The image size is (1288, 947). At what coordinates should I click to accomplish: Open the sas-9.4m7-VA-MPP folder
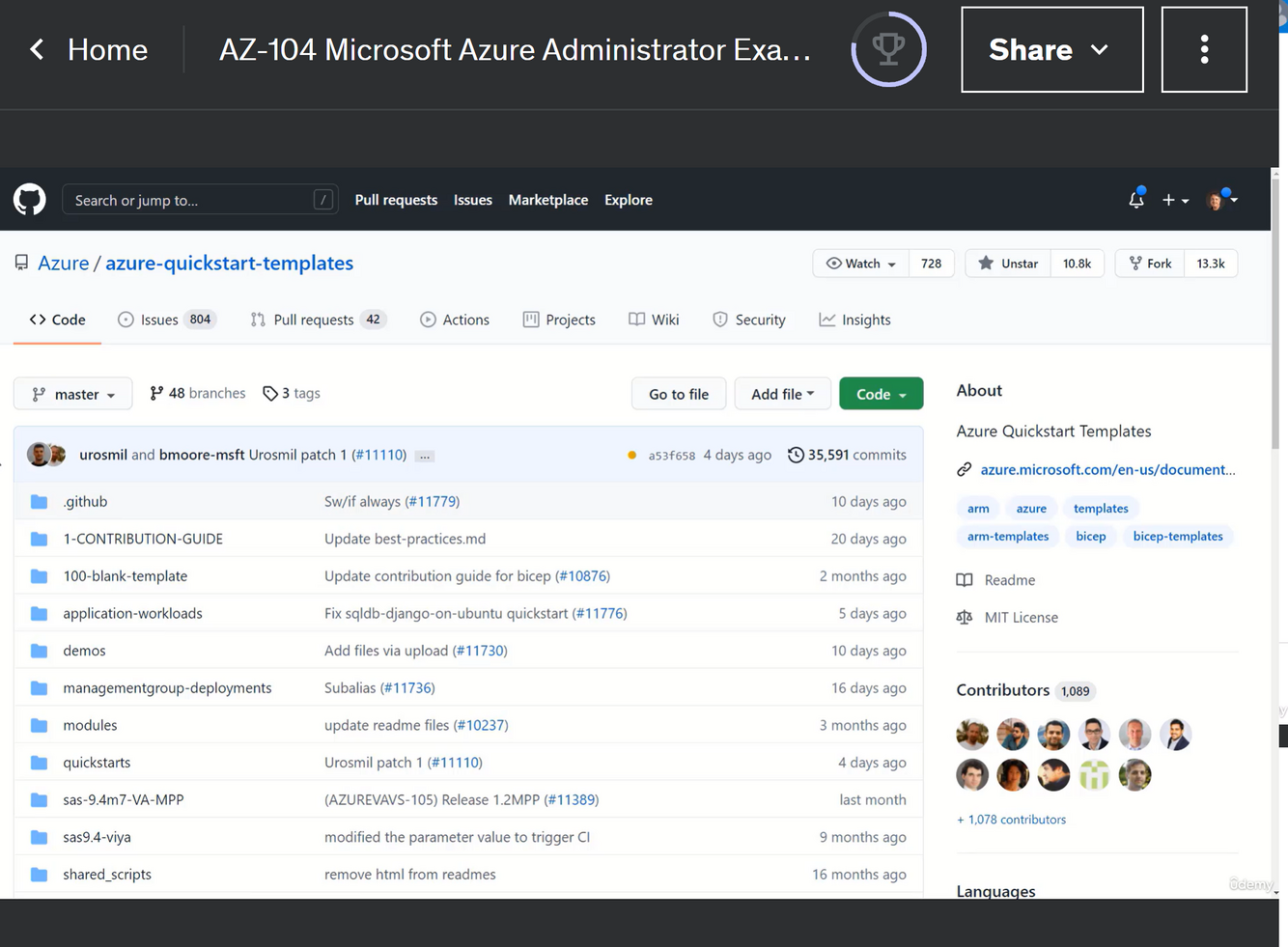124,799
